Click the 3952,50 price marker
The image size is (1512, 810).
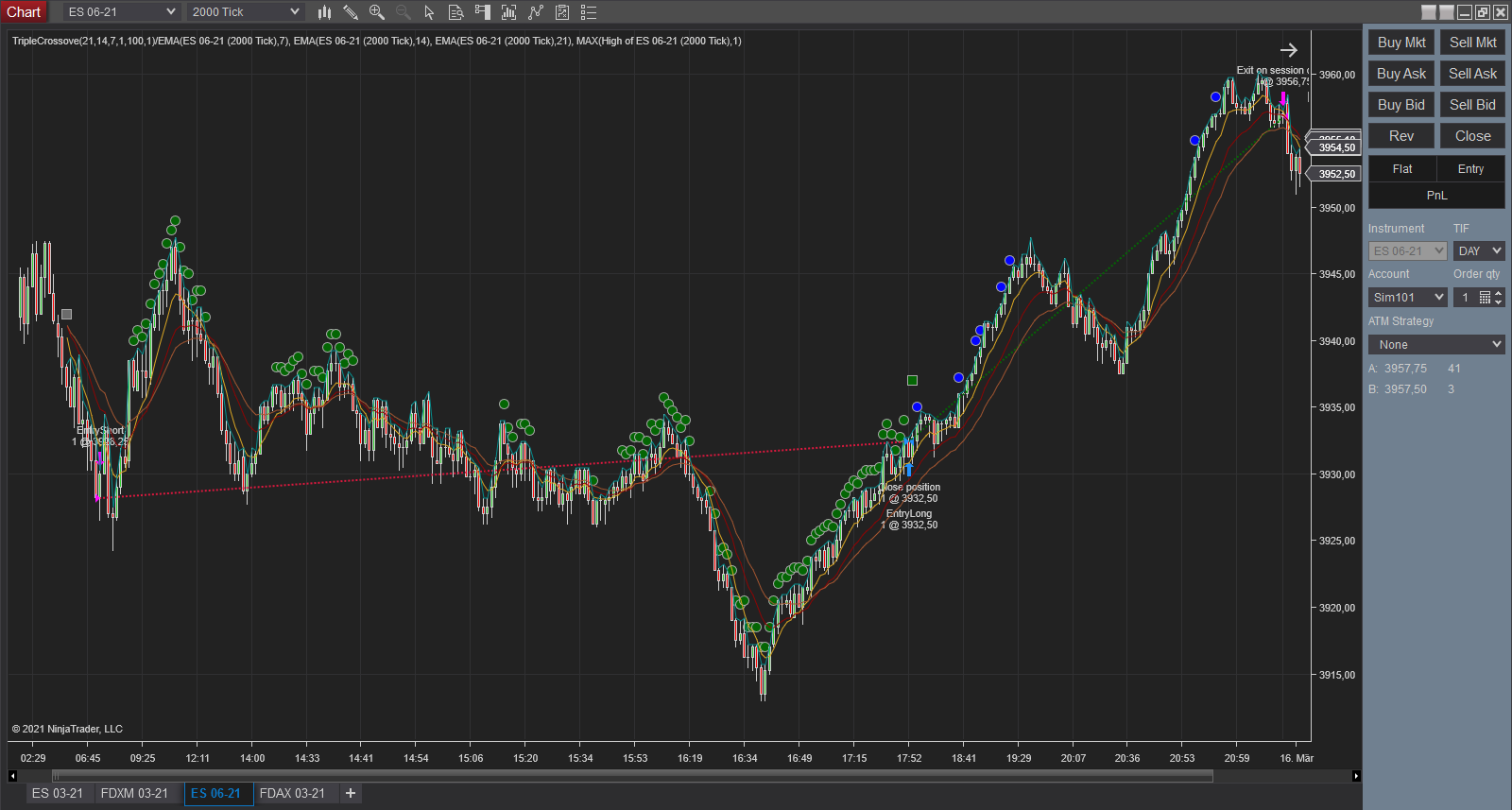point(1334,174)
